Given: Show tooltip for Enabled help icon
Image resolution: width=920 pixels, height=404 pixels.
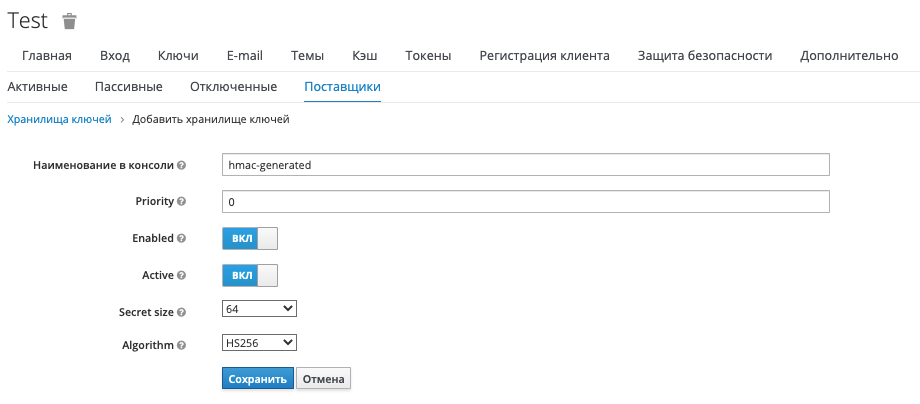Looking at the screenshot, I should point(182,239).
